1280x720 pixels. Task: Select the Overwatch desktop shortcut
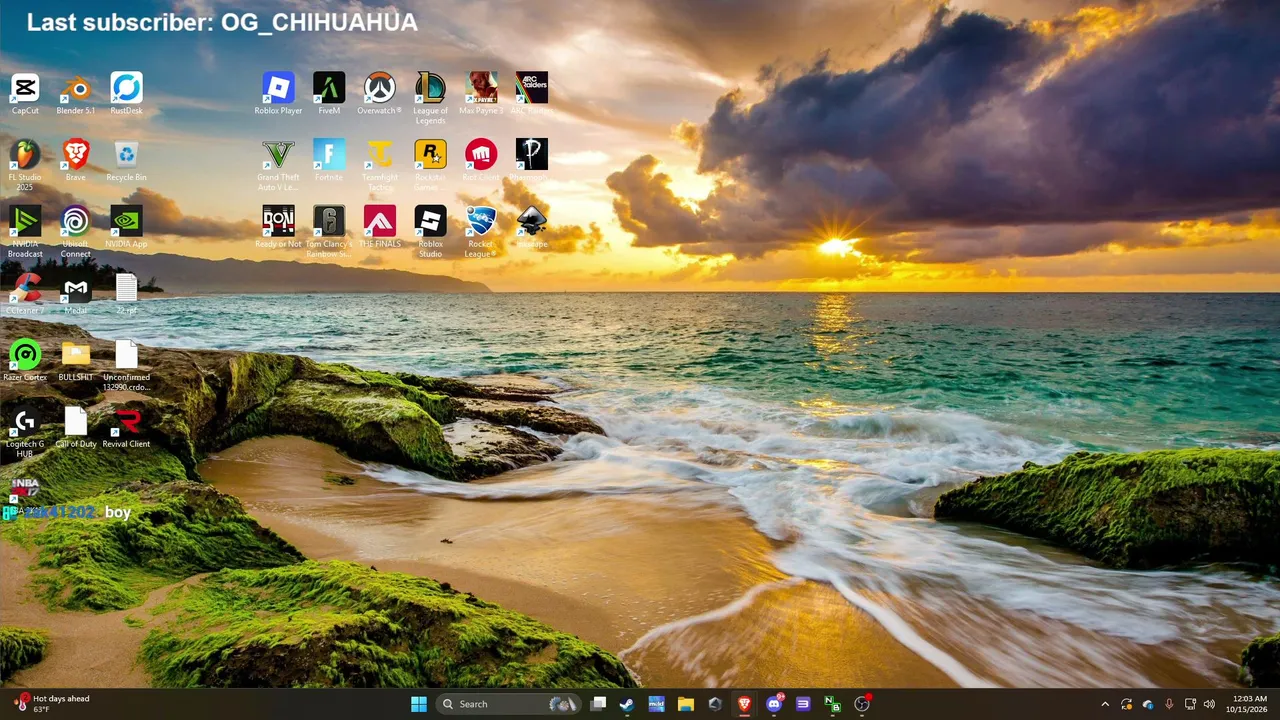(379, 93)
